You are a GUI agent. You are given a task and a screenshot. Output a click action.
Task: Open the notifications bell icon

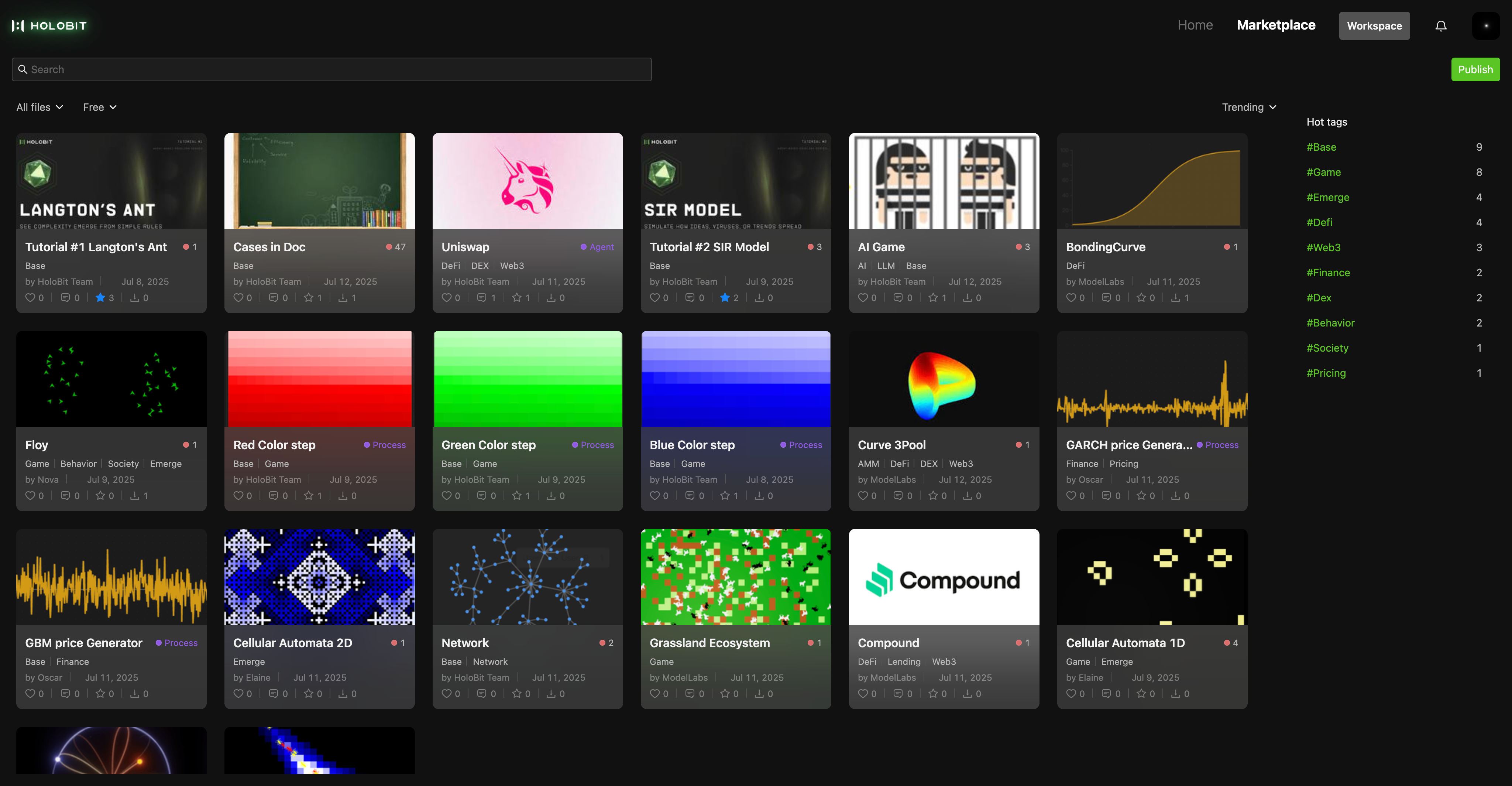1440,26
